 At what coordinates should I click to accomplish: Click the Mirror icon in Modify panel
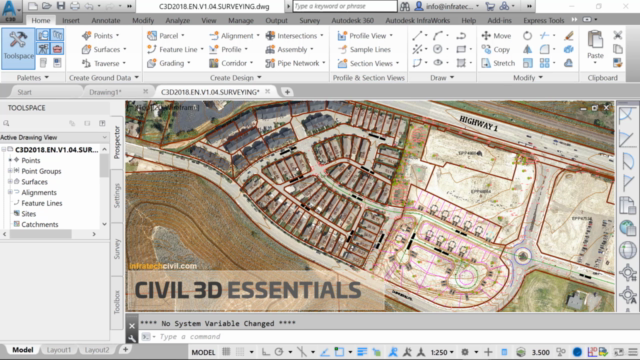click(x=527, y=49)
